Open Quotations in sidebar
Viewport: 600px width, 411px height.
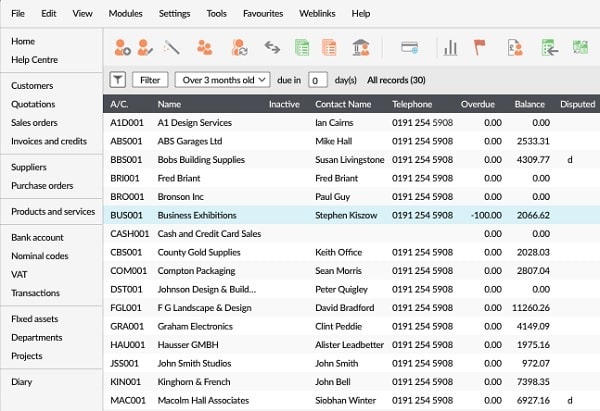(x=33, y=104)
